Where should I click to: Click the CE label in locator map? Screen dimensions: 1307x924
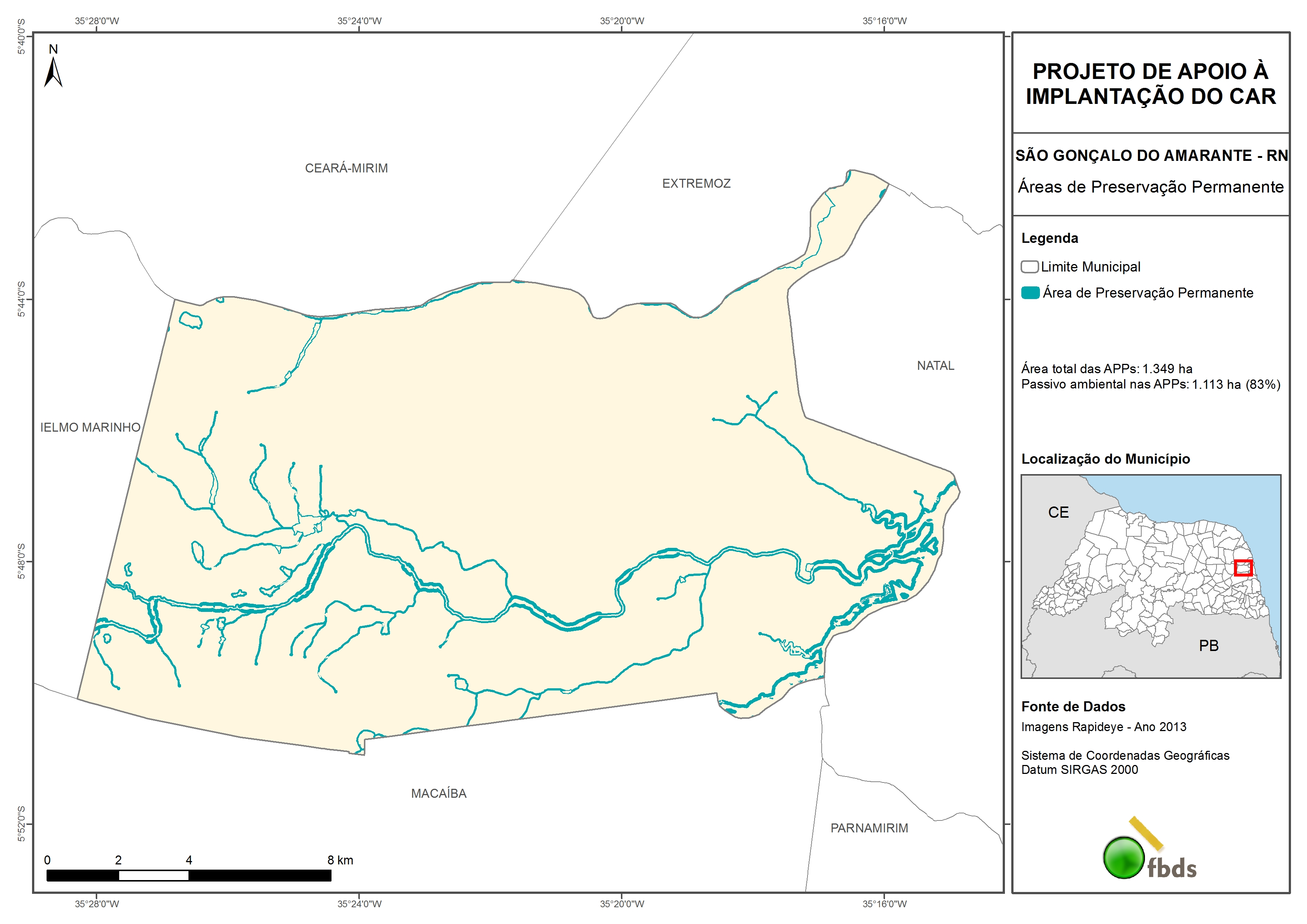pos(1058,512)
